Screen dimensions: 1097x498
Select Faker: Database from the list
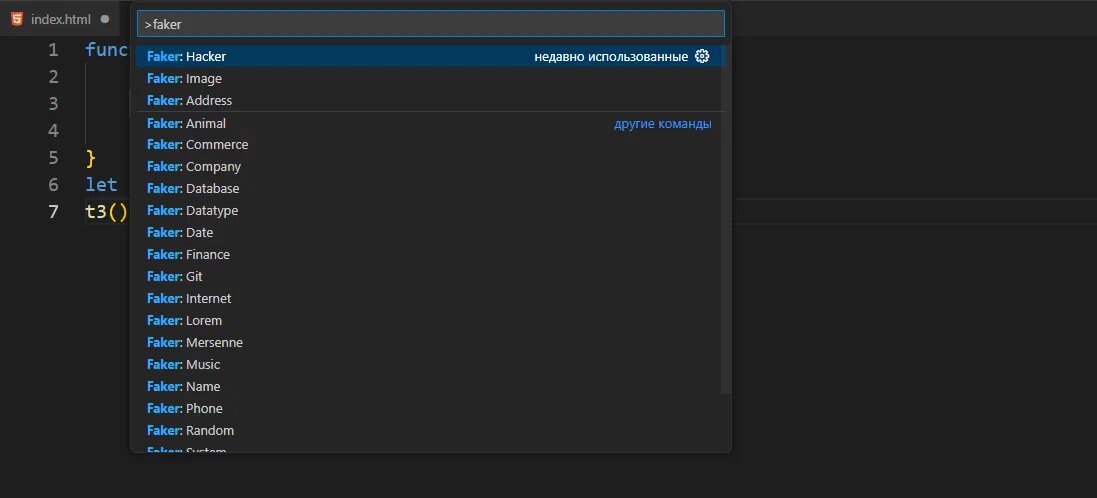[431, 189]
